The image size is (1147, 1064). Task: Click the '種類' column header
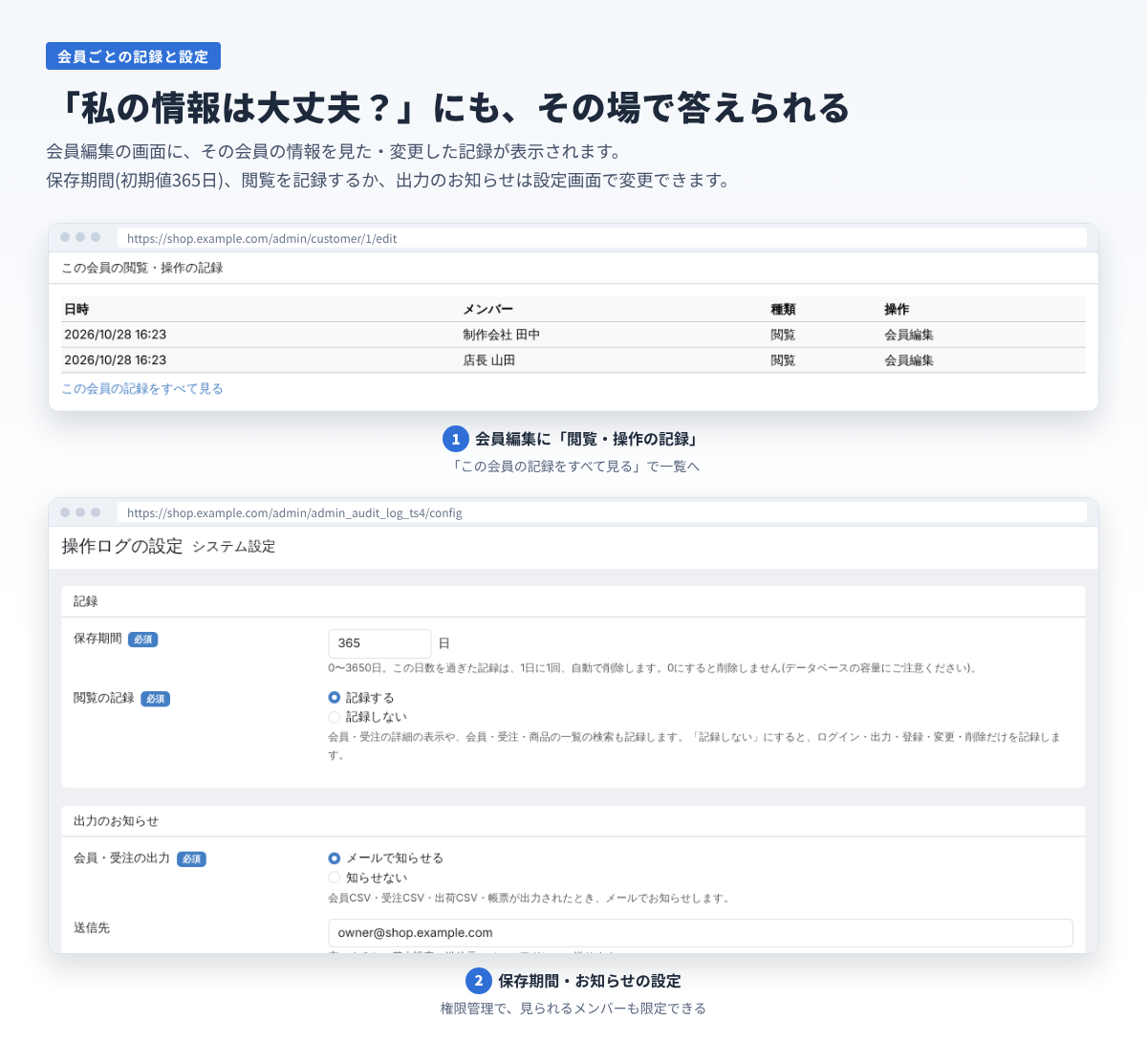(x=783, y=310)
